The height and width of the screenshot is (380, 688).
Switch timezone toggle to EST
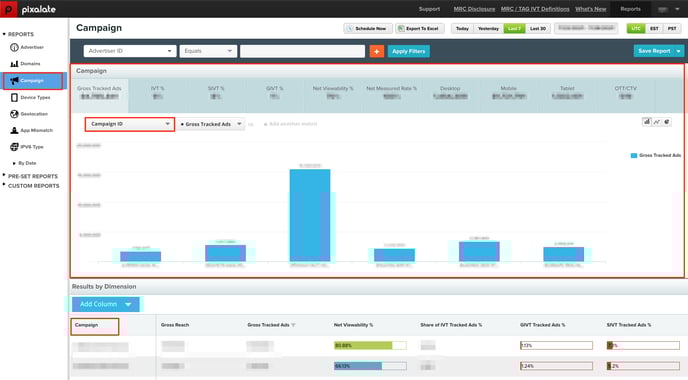point(654,29)
